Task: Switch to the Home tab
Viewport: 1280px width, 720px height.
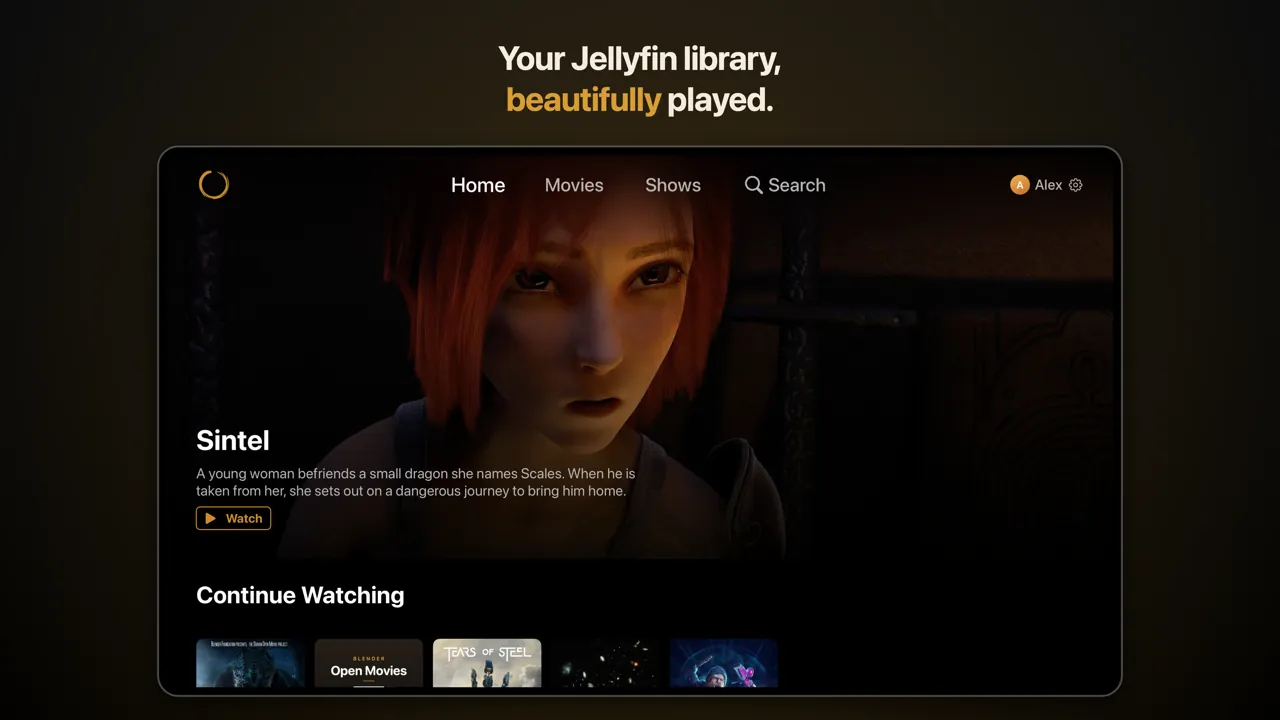Action: [478, 185]
